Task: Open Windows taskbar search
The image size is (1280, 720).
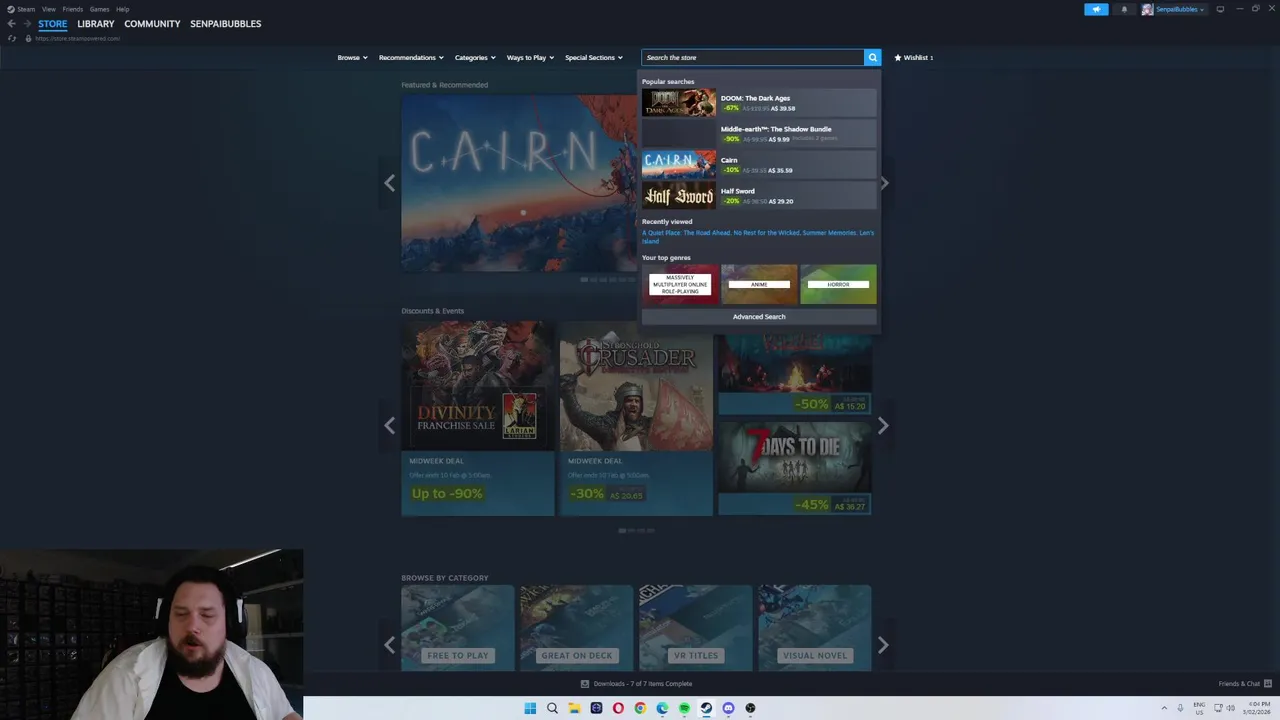Action: 552,708
